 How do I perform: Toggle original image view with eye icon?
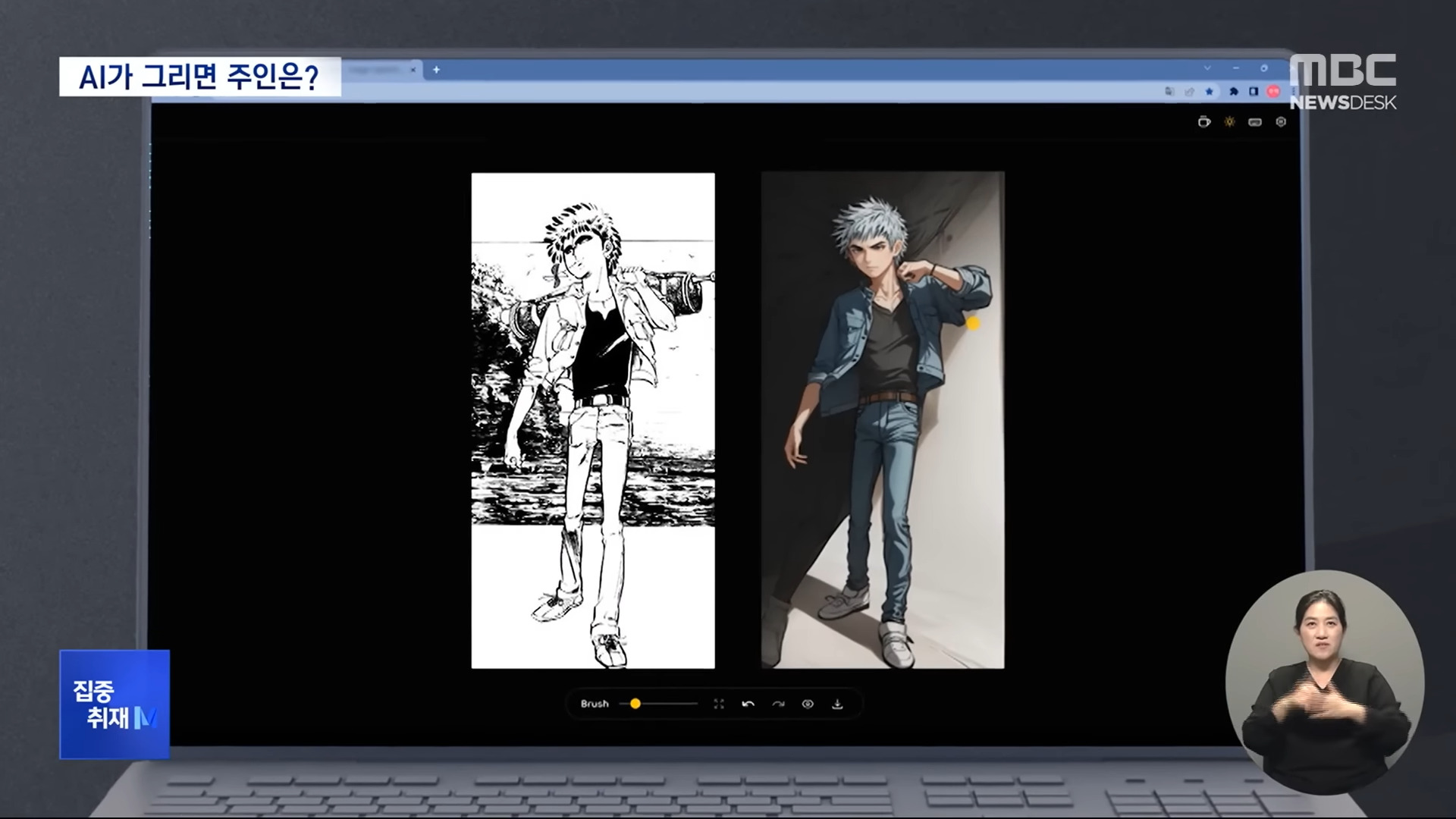tap(808, 704)
